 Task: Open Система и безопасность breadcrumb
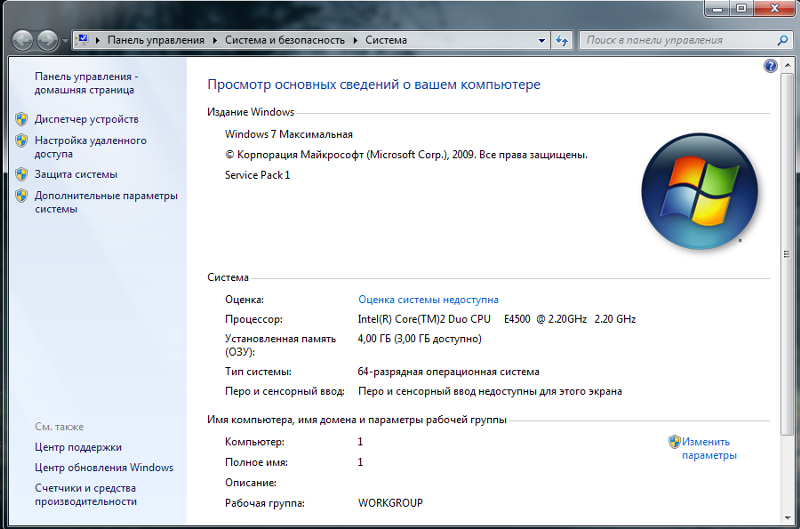point(285,40)
